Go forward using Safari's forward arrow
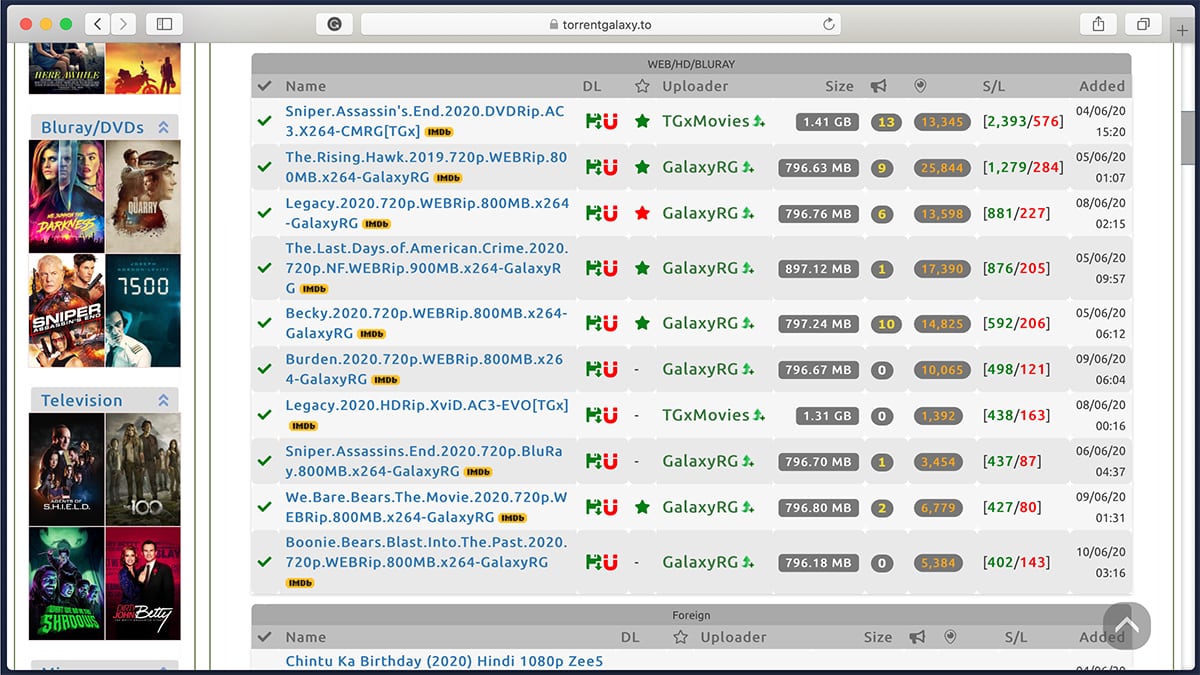Screen dimensions: 1200x675 pyautogui.click(x=124, y=23)
